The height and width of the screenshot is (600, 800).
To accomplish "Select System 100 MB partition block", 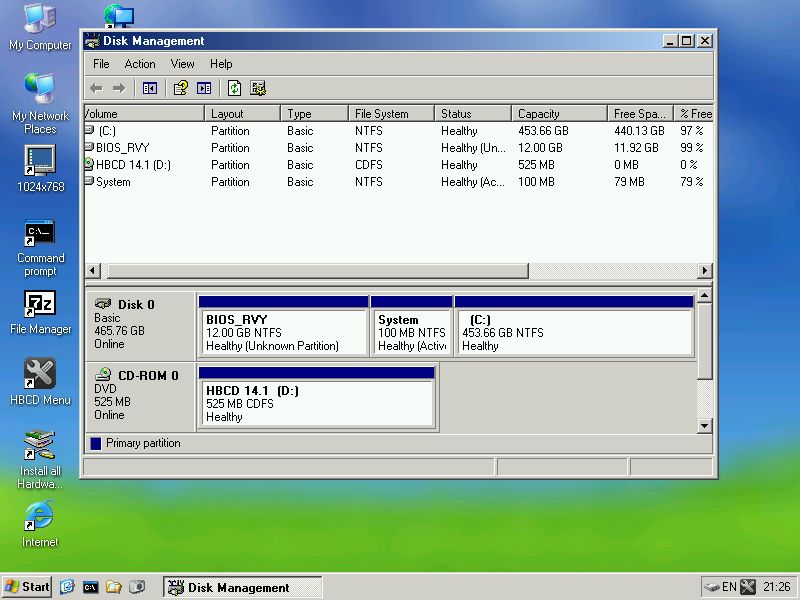I will [x=411, y=326].
